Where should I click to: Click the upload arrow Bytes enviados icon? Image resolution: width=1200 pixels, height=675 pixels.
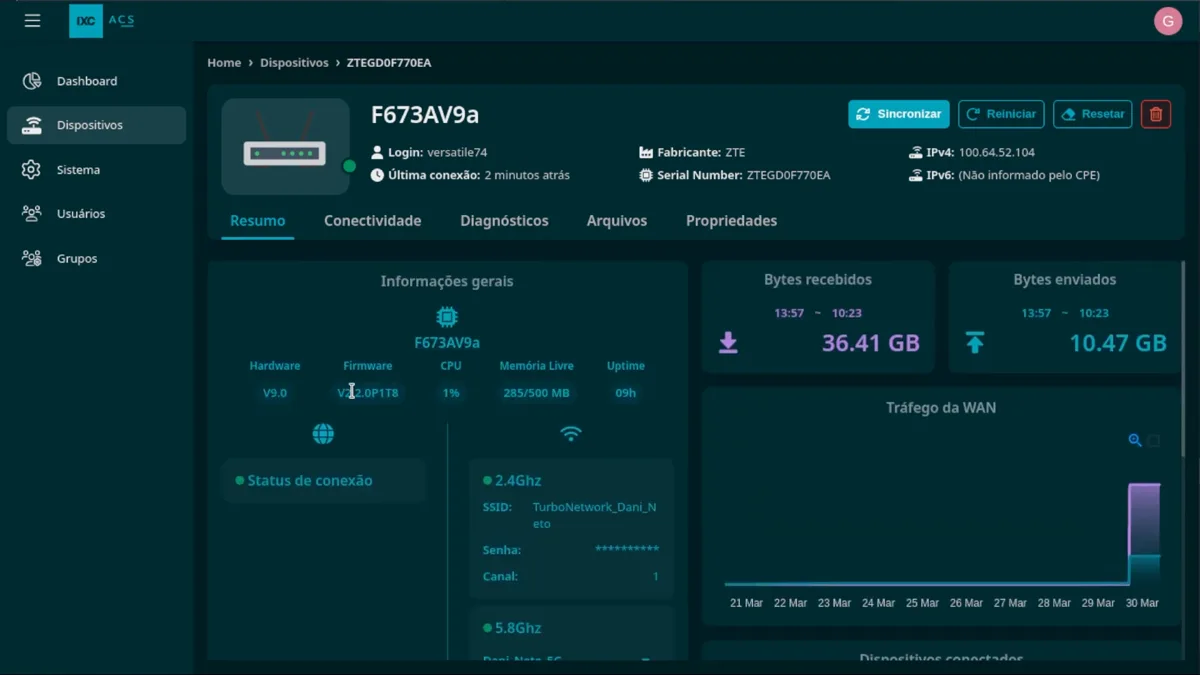[975, 343]
